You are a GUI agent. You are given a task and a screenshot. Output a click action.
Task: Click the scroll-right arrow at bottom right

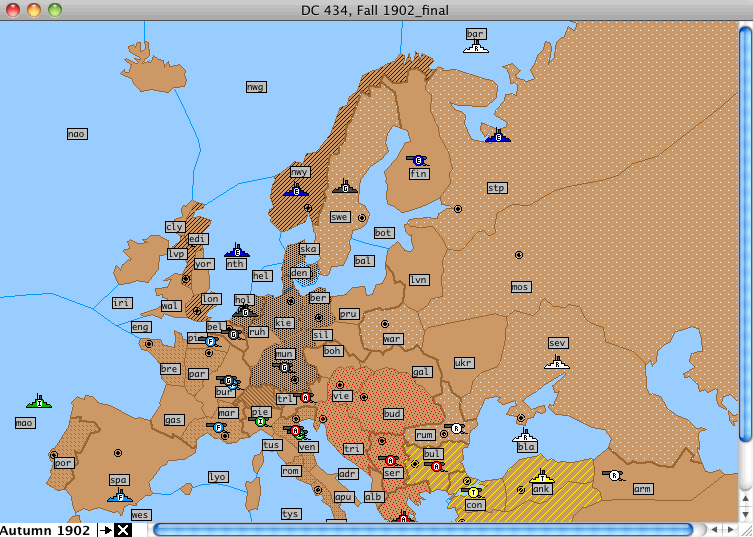coord(730,530)
